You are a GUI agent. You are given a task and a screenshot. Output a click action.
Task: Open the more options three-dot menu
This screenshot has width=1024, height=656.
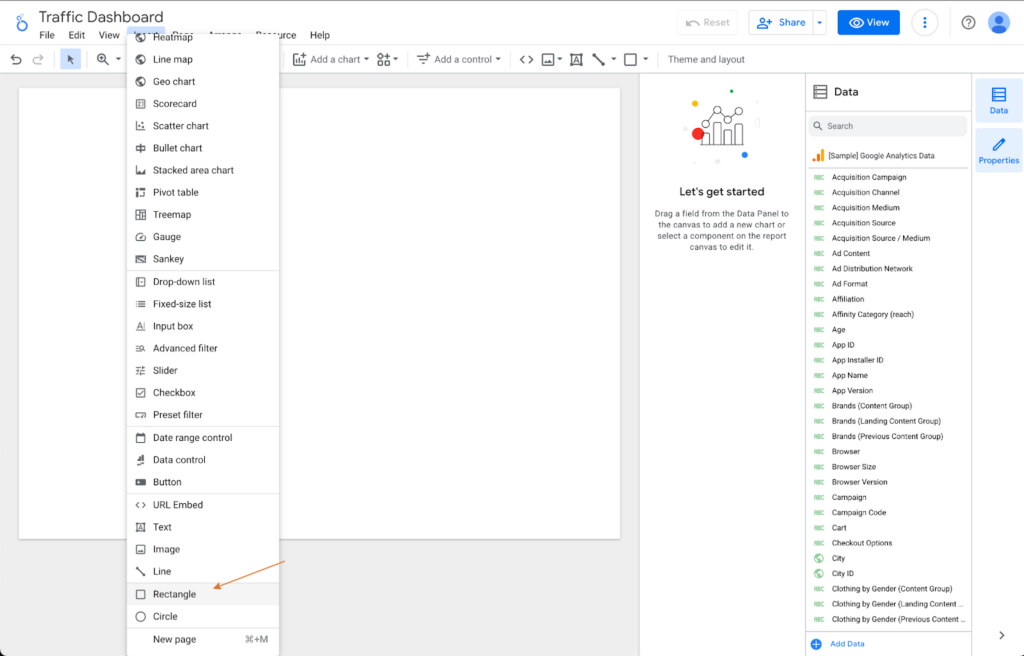click(925, 22)
